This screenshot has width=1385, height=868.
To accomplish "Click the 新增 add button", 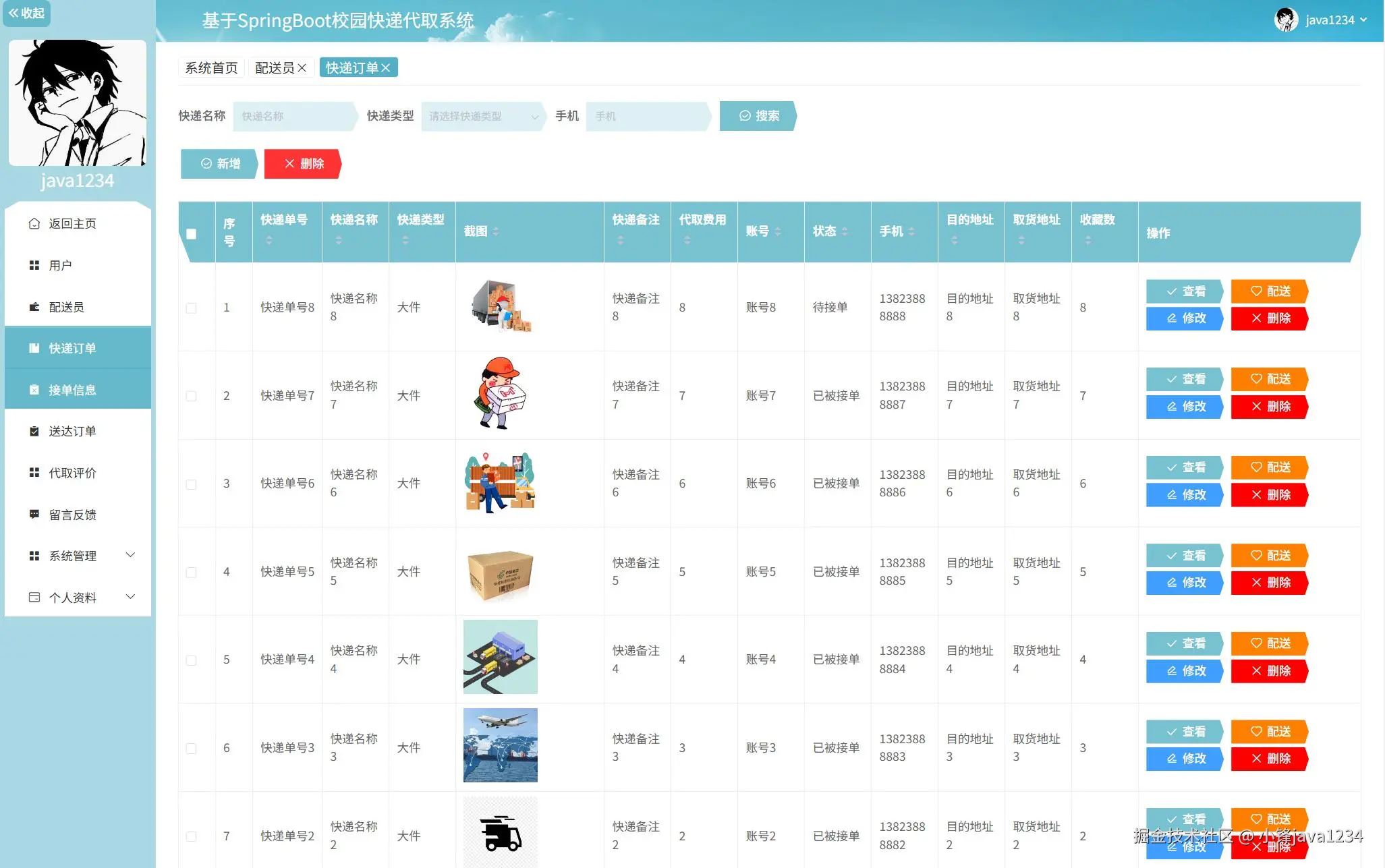I will [x=220, y=164].
